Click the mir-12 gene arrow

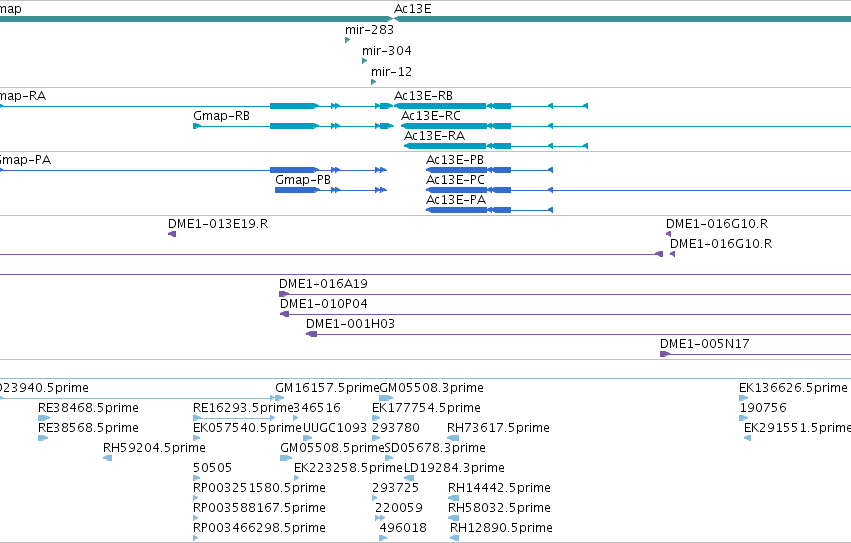pyautogui.click(x=373, y=82)
